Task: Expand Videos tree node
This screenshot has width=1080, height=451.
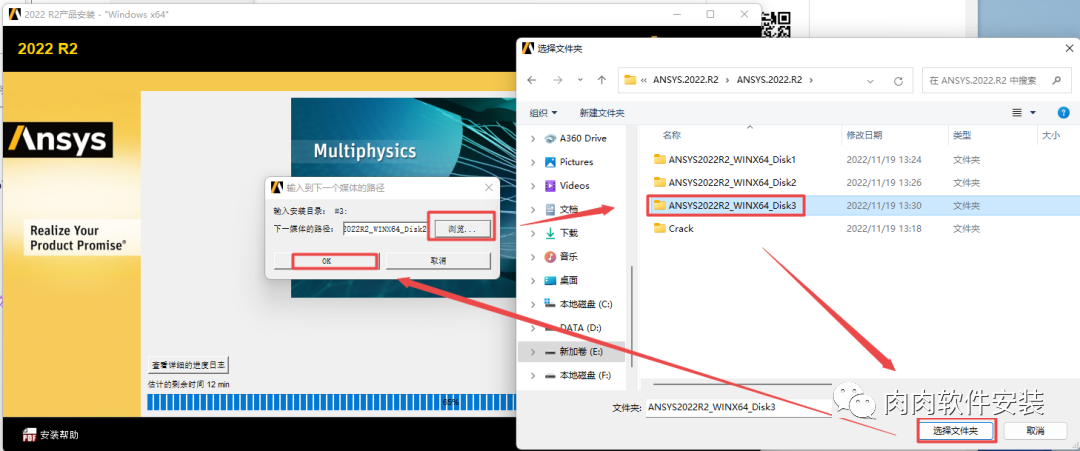Action: point(532,185)
